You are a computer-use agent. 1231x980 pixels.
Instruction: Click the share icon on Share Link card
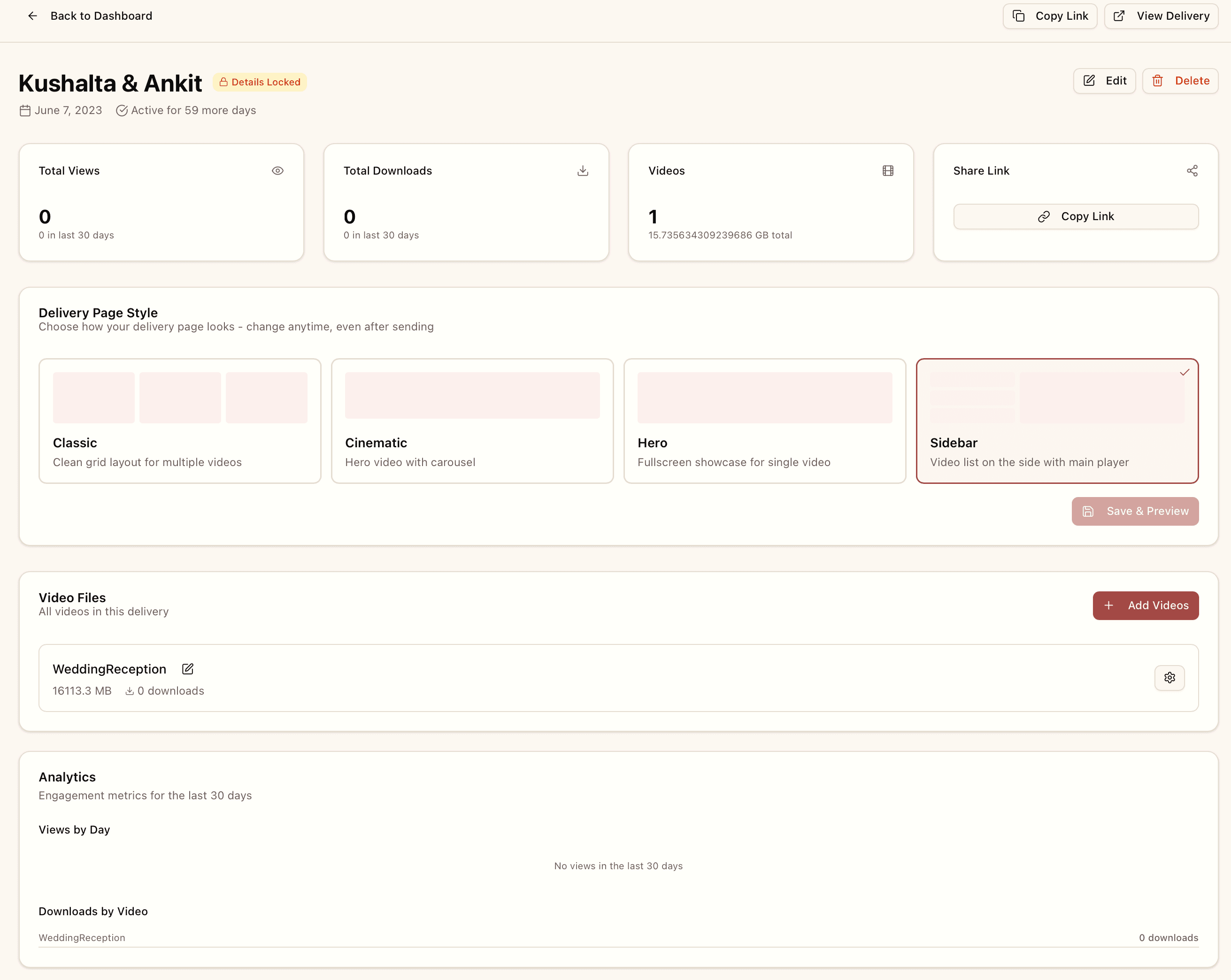1192,170
